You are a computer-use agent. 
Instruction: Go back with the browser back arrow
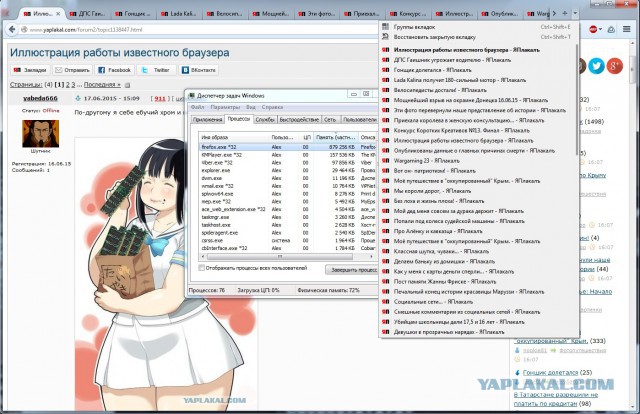click(x=12, y=29)
